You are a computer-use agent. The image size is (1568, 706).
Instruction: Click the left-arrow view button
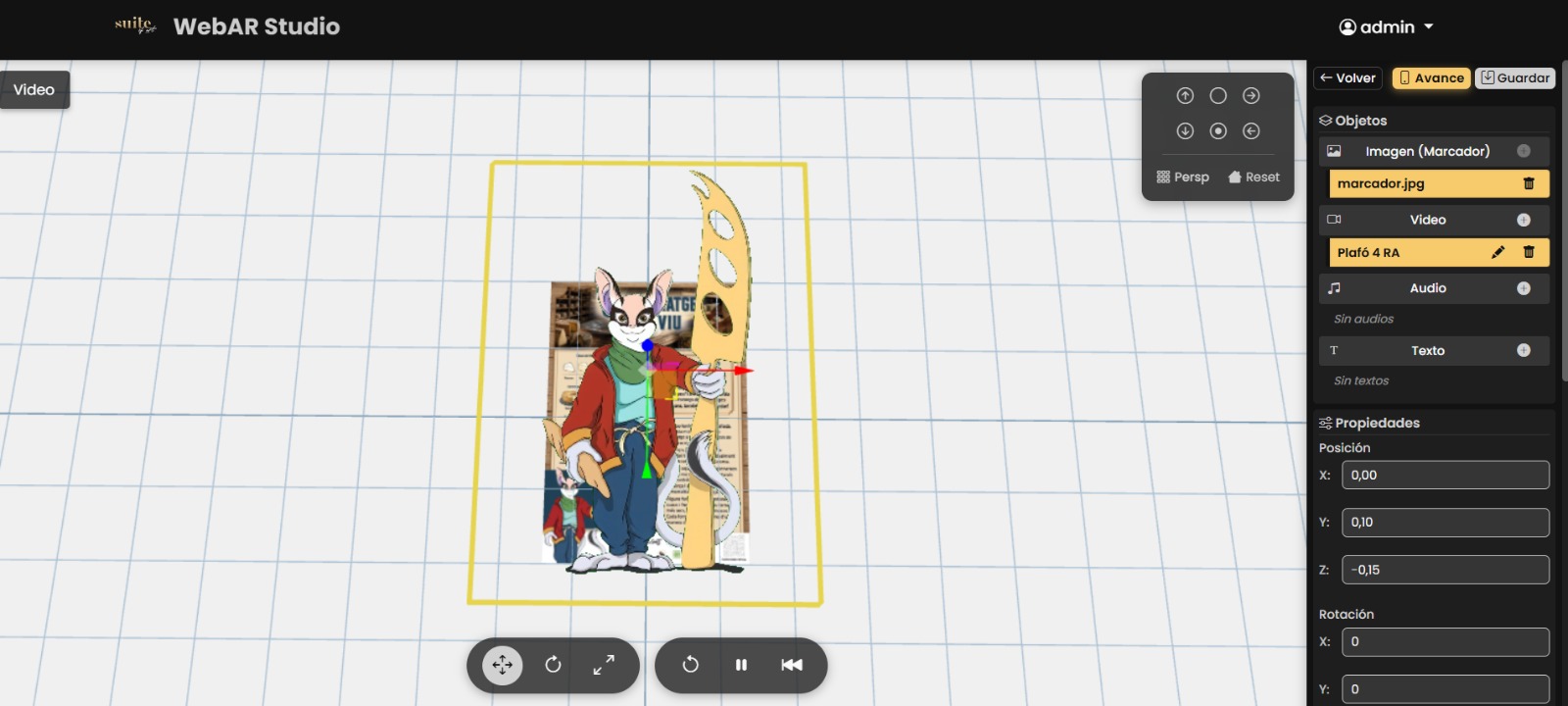[x=1251, y=131]
